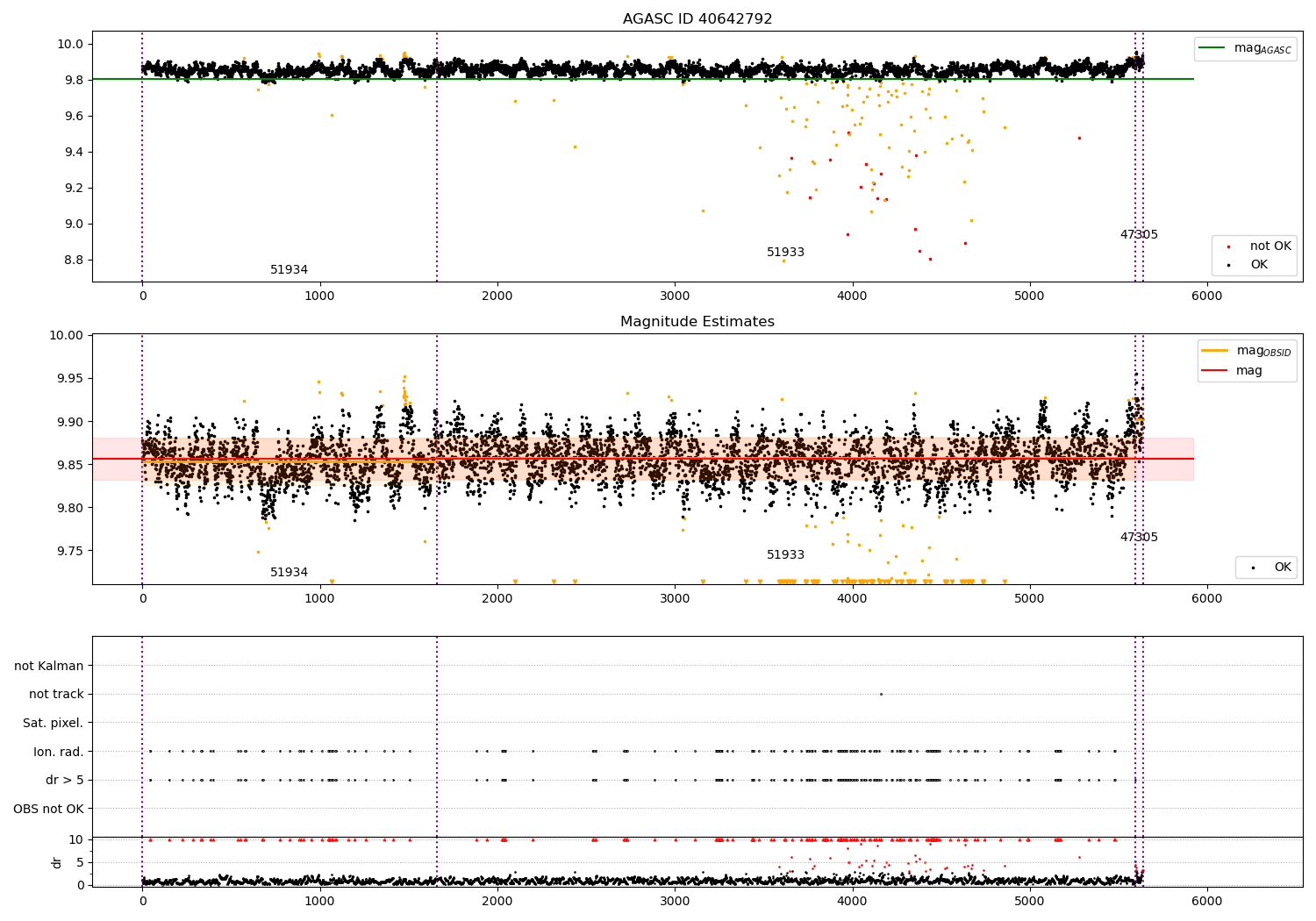The image size is (1316, 921).
Task: Click the red 'not OK' legend marker
Action: tap(1228, 246)
